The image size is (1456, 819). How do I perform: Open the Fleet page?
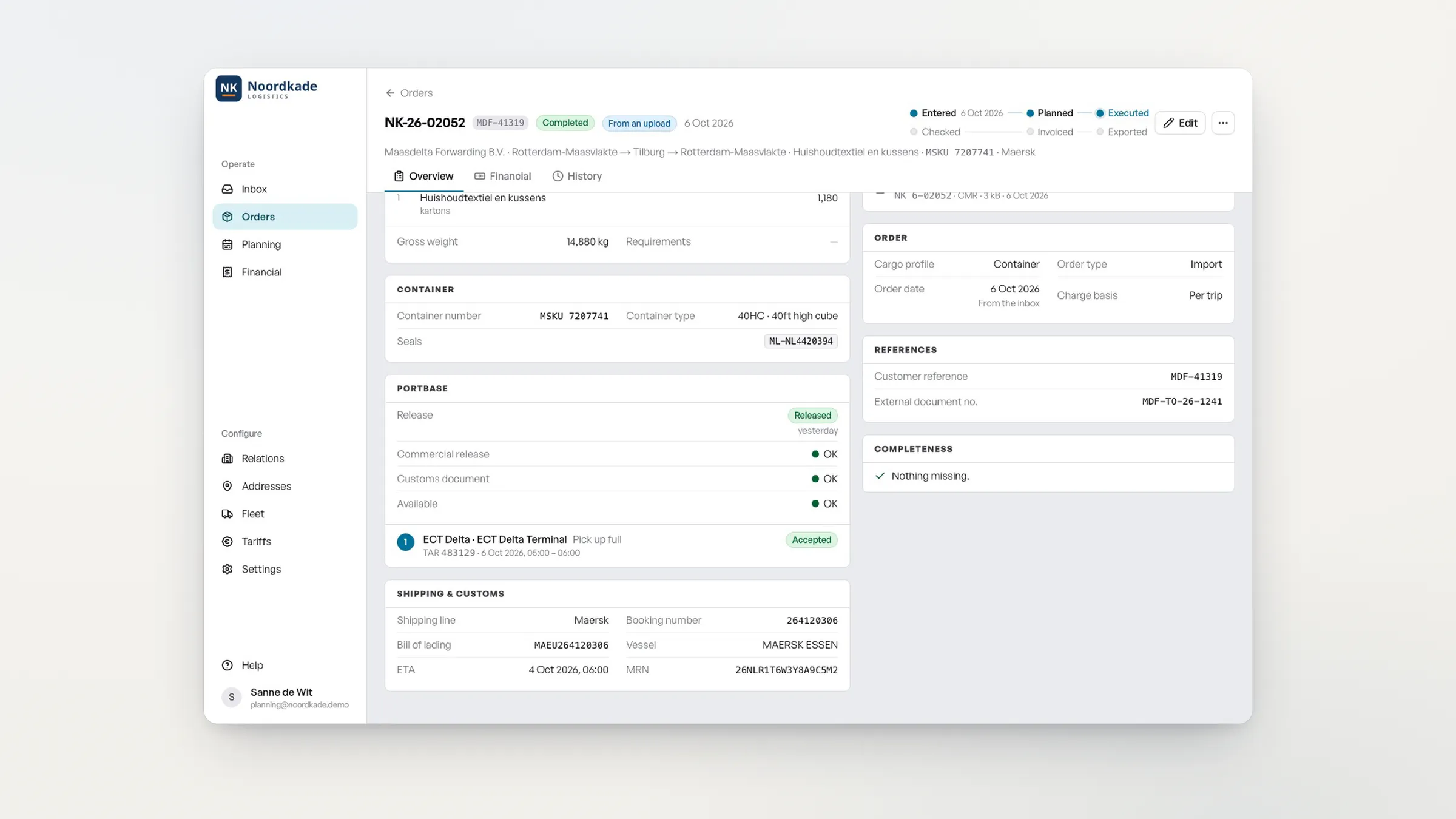(285, 514)
